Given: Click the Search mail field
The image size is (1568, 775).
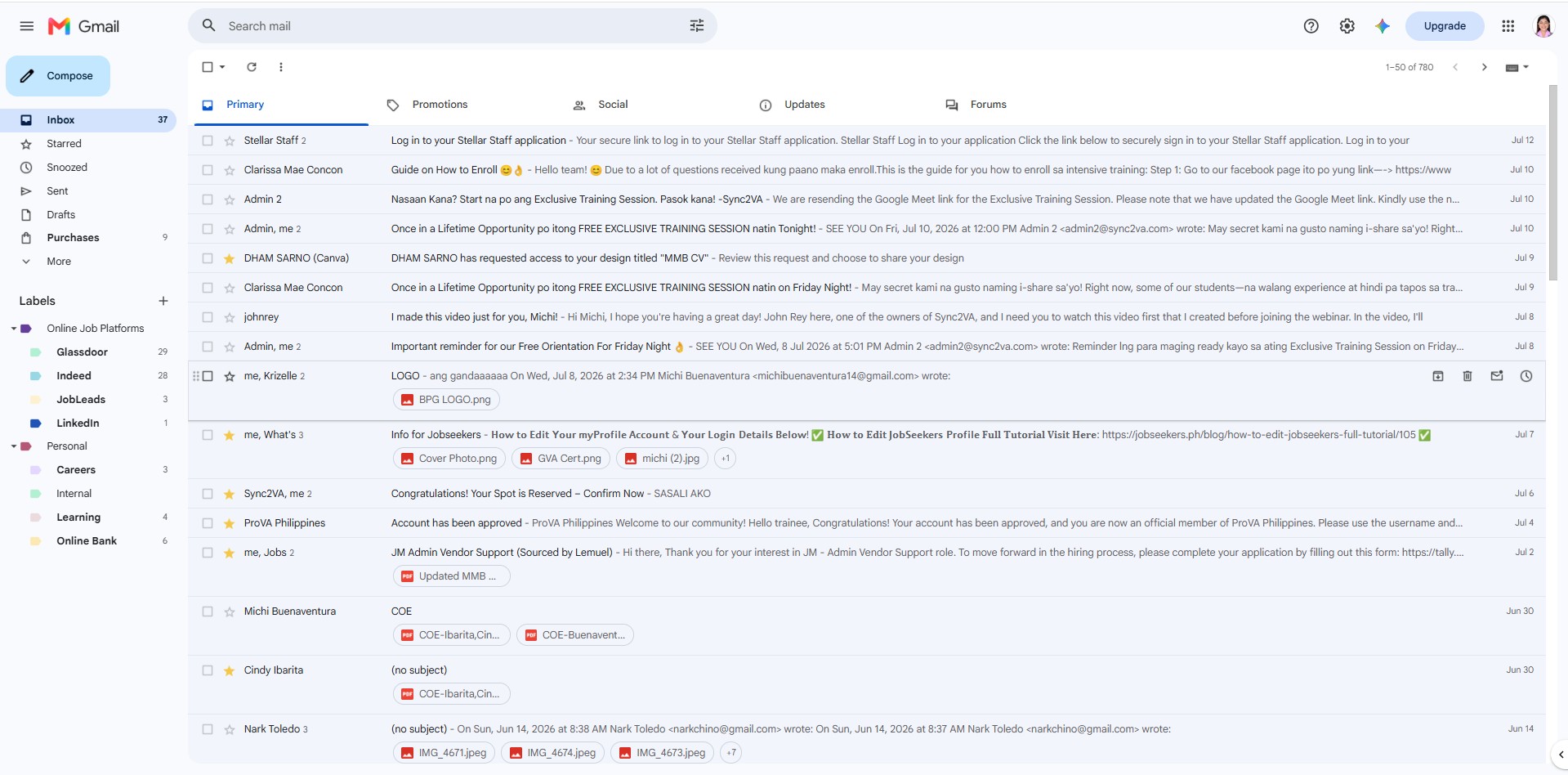Looking at the screenshot, I should point(453,26).
